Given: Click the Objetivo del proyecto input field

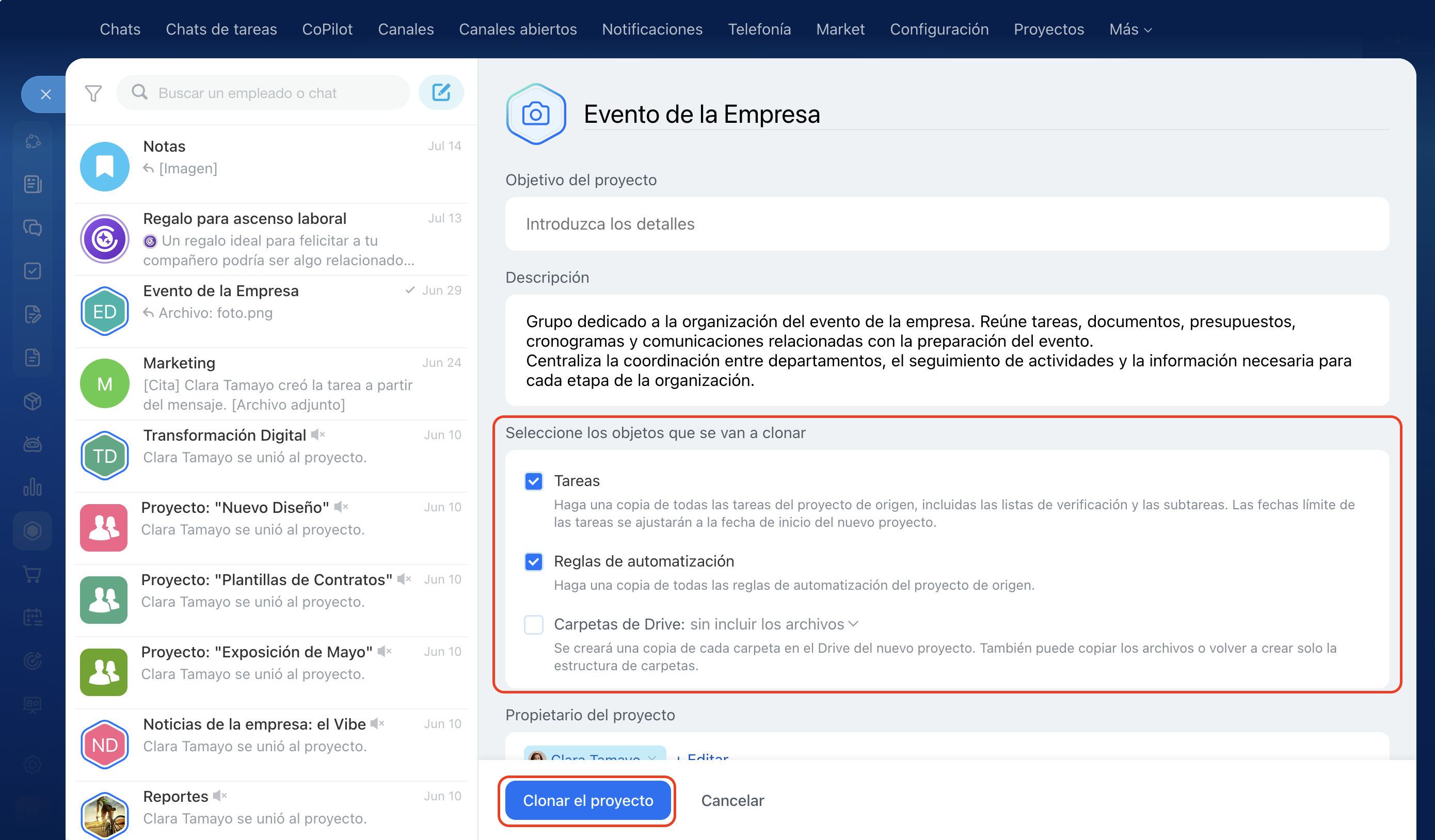Looking at the screenshot, I should tap(948, 224).
